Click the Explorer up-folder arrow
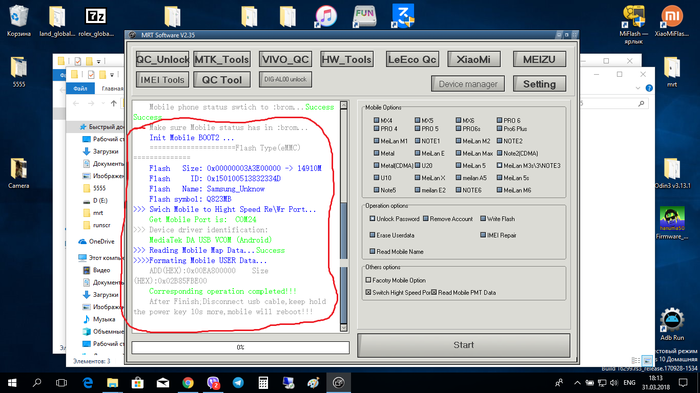Screen dimensions: 700x393 (113, 104)
